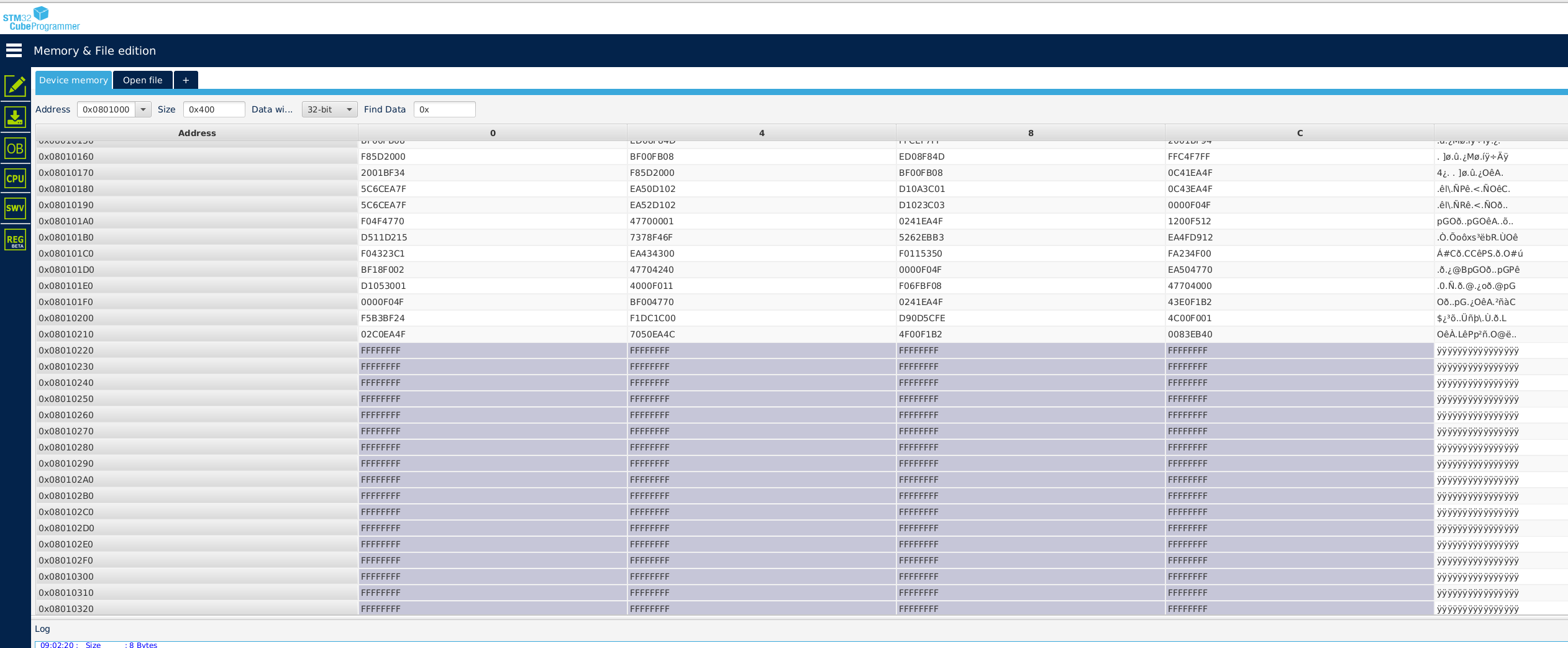This screenshot has width=1568, height=648.
Task: Click the STM32CubeProgrammer logo
Action: point(42,18)
